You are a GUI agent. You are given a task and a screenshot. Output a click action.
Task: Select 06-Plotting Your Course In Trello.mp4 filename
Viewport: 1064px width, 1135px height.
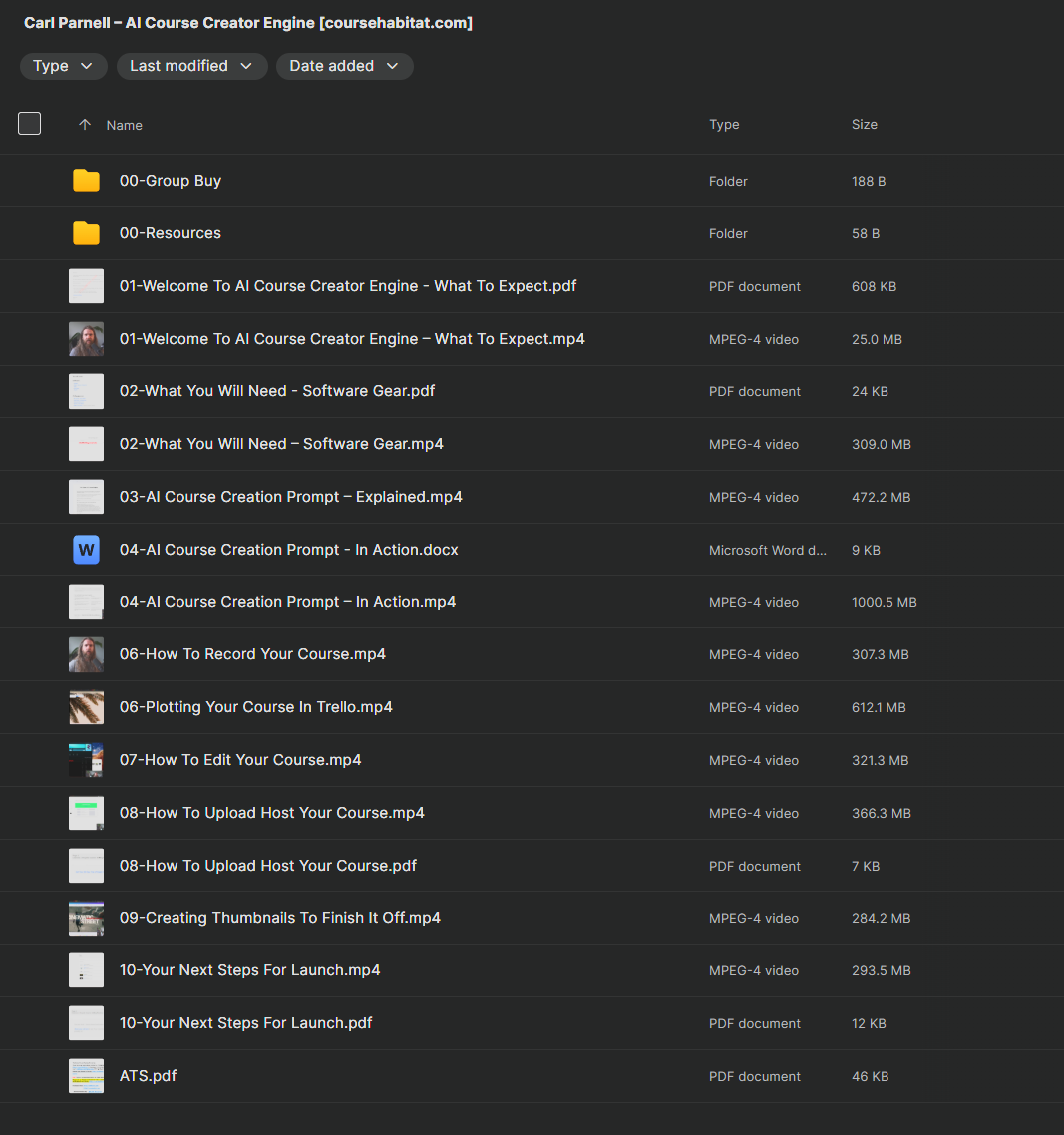[x=256, y=707]
